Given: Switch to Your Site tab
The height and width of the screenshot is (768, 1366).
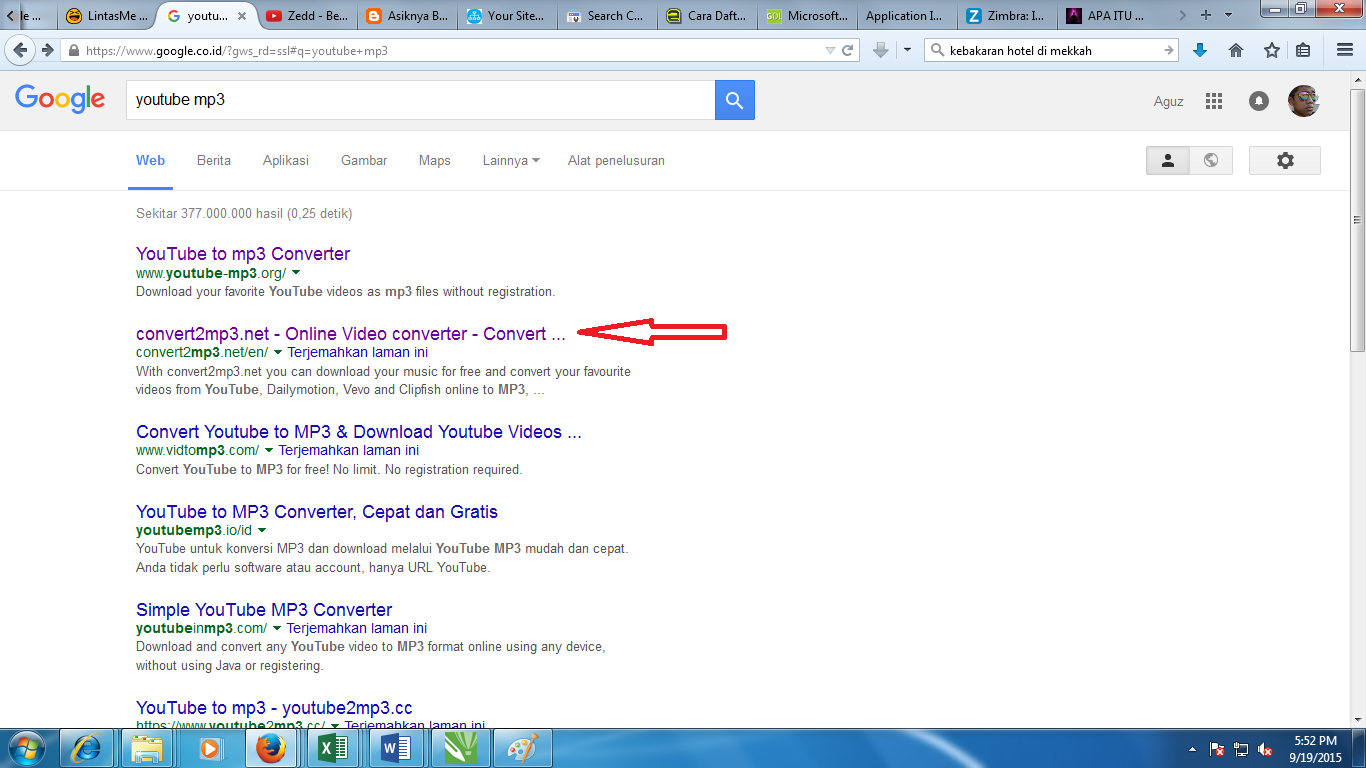Looking at the screenshot, I should (x=508, y=15).
